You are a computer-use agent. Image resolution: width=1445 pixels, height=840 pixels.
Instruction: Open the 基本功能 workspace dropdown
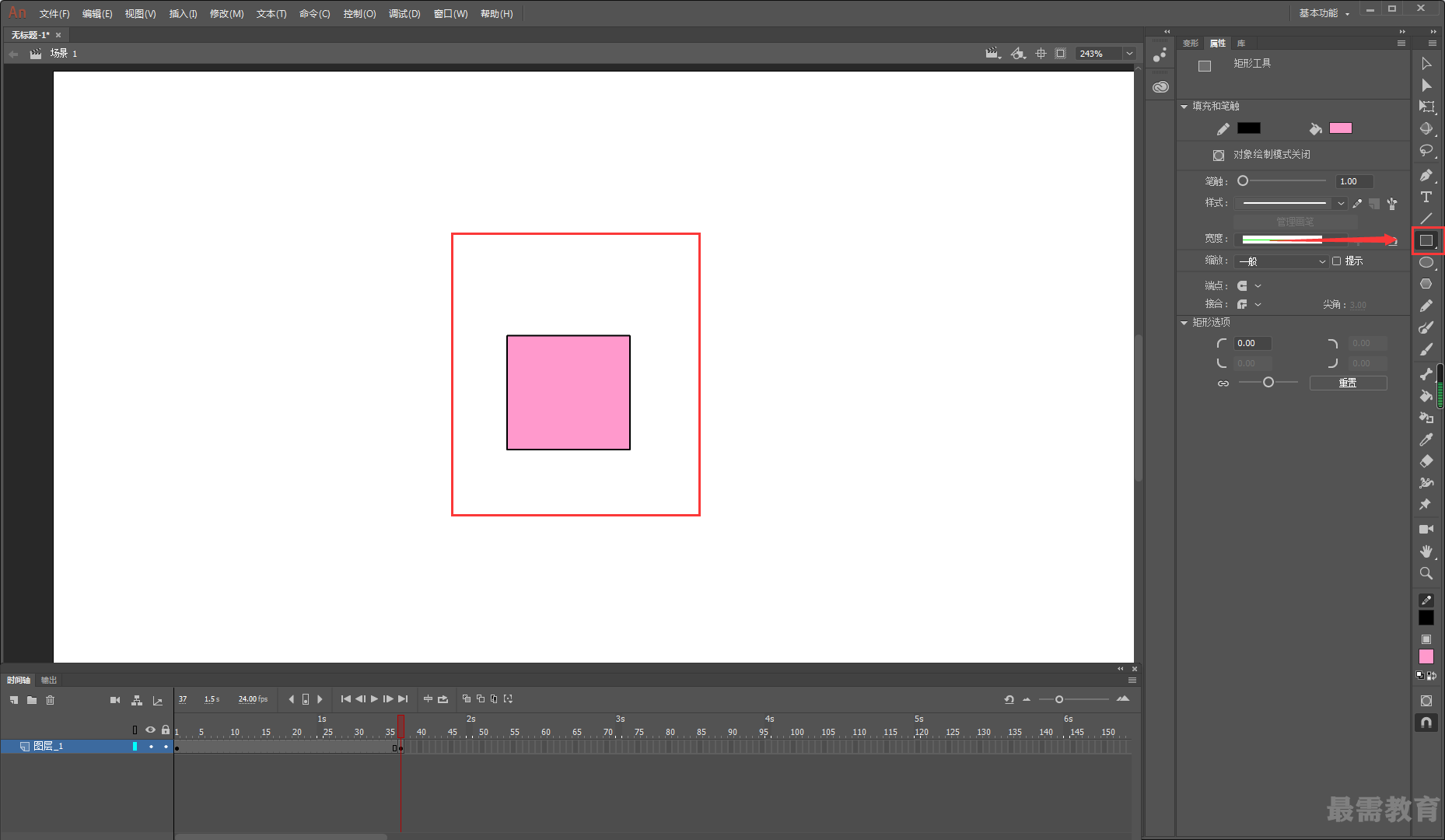click(x=1324, y=13)
